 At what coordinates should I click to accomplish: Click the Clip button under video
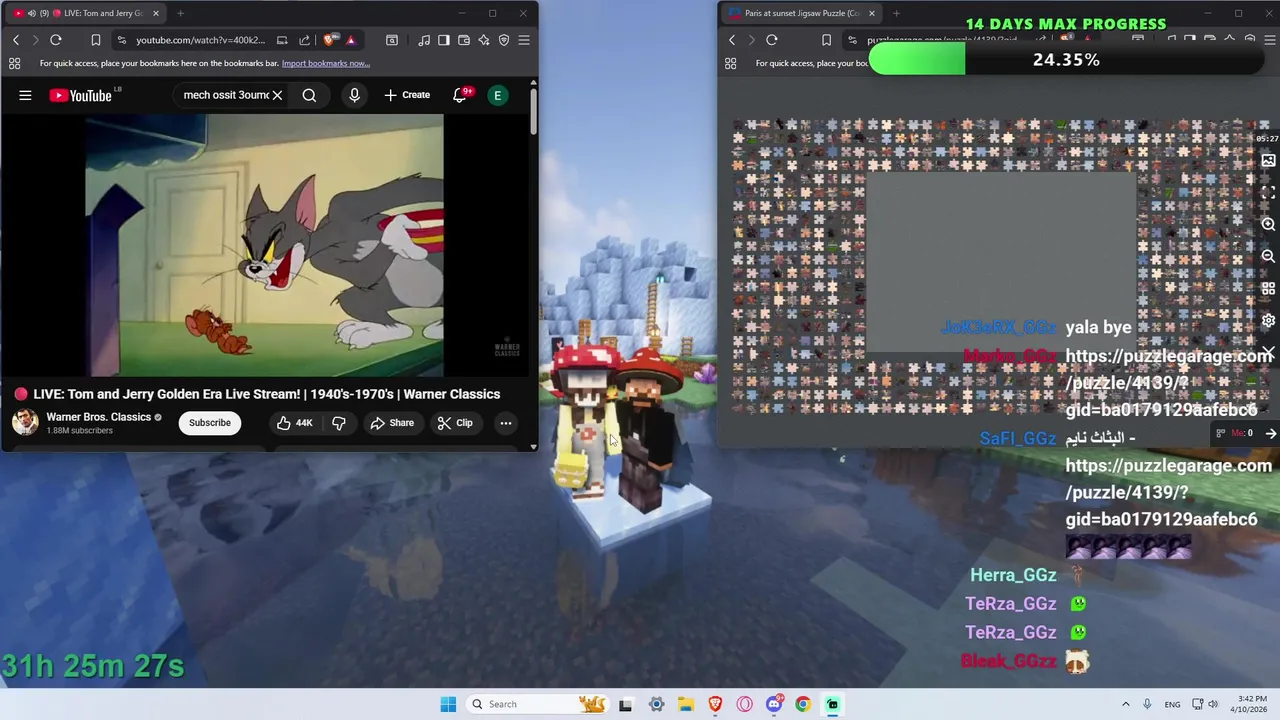(455, 423)
